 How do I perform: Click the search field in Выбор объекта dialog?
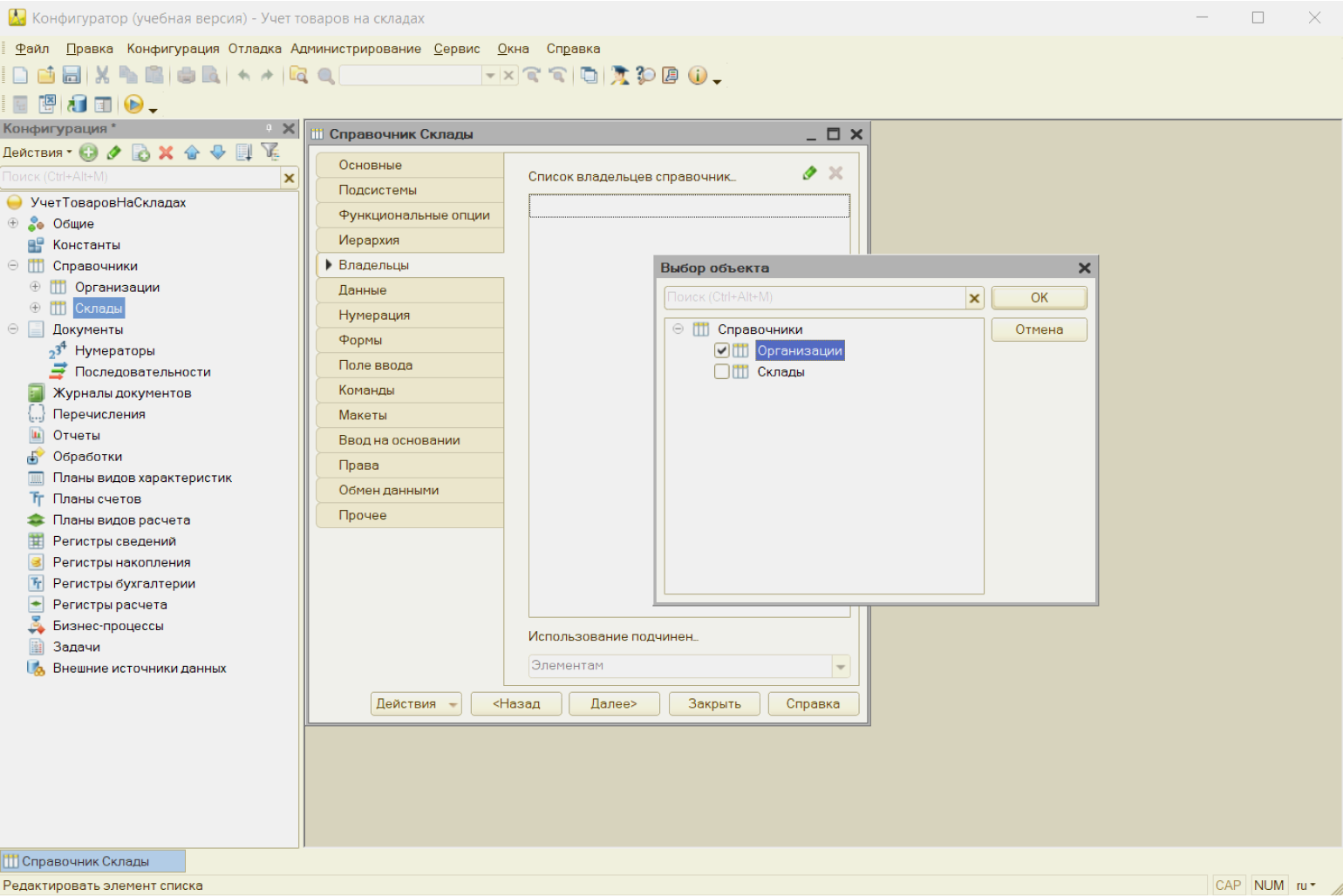coord(815,297)
